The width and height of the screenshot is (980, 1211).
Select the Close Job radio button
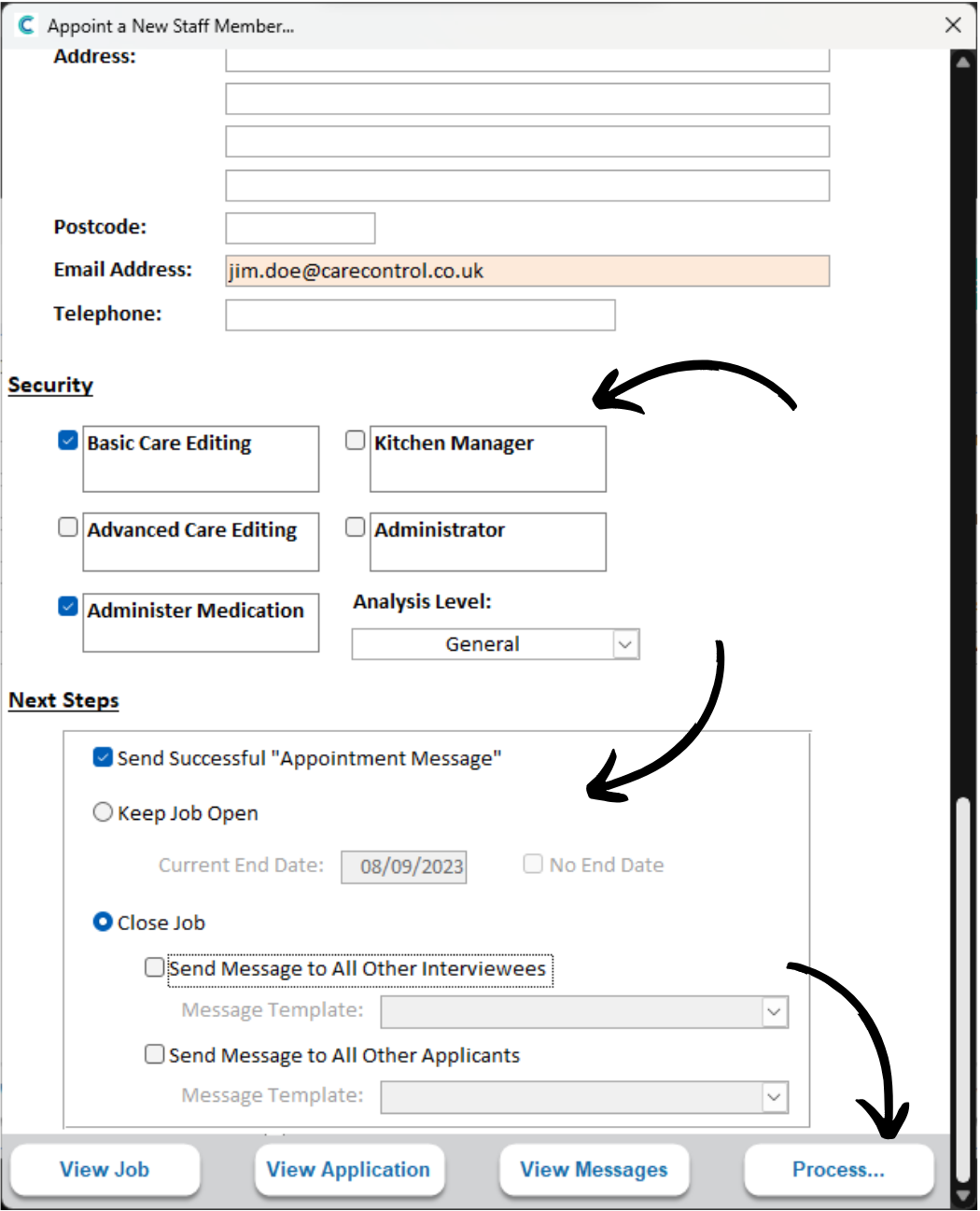(103, 922)
